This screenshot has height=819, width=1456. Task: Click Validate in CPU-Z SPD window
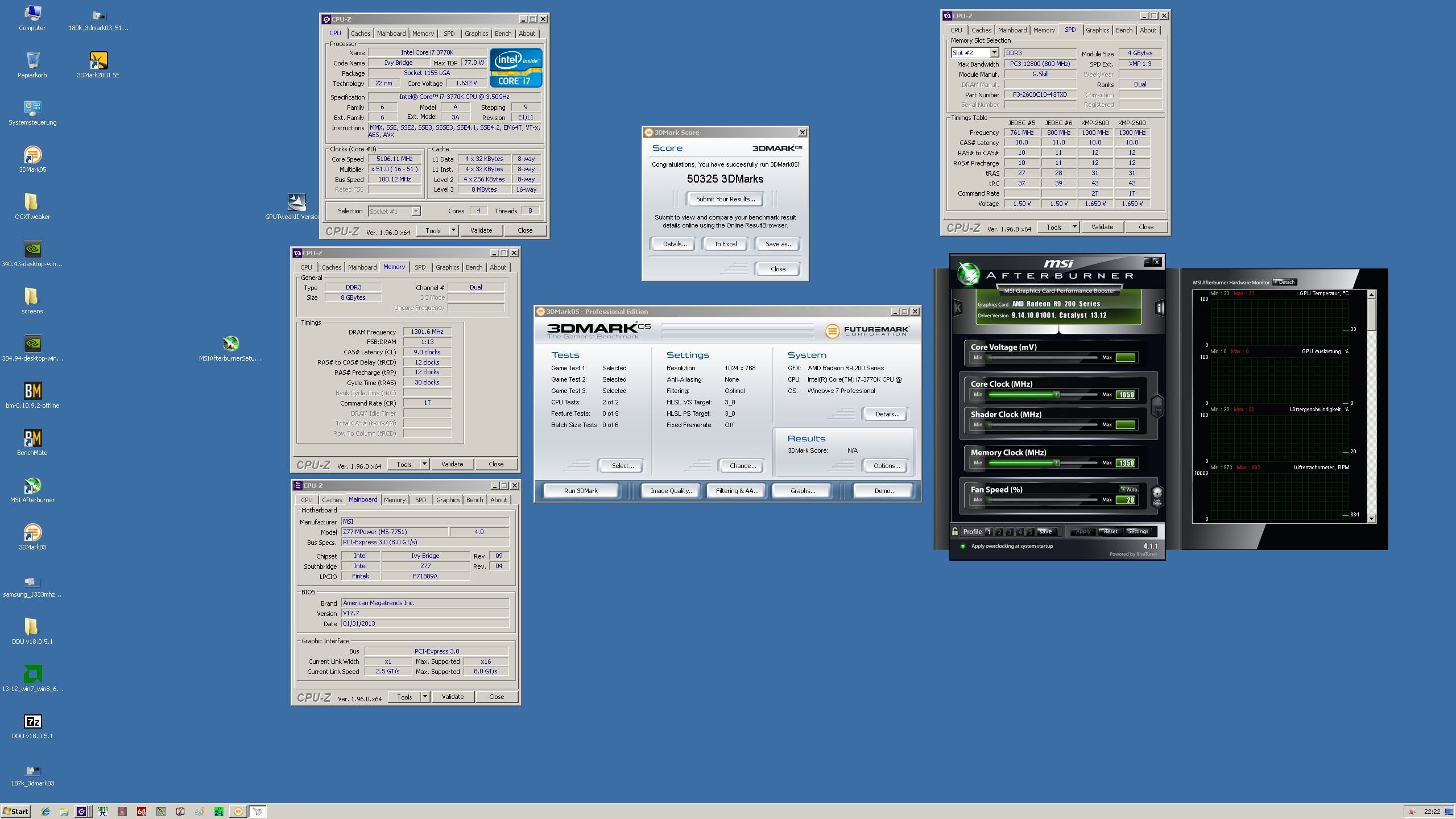[x=1102, y=227]
